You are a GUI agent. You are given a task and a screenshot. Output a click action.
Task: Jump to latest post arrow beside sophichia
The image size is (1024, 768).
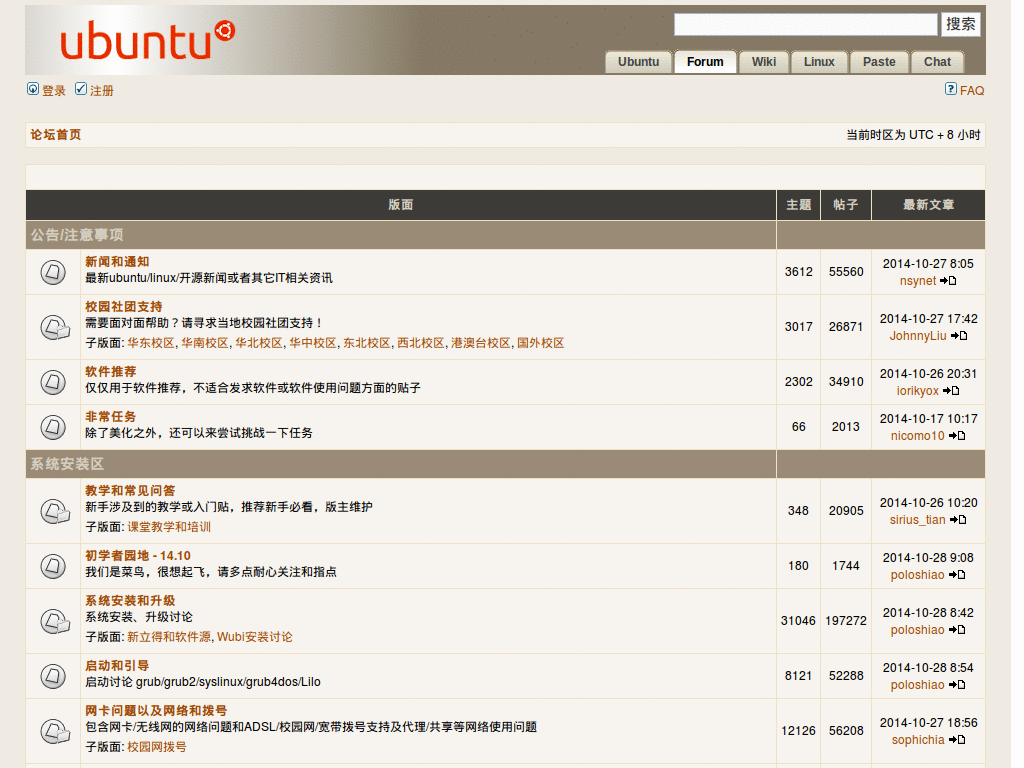point(956,740)
